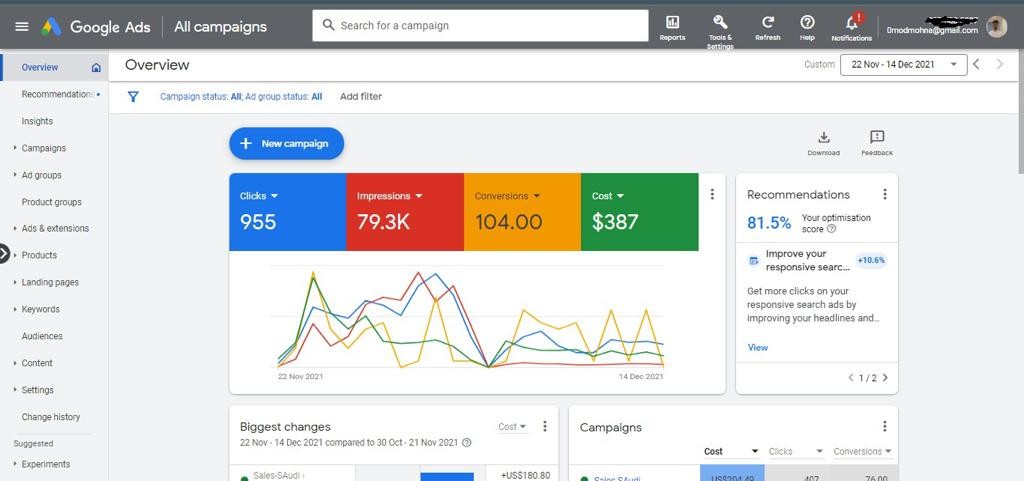Viewport: 1024px width, 481px height.
Task: Open Experiments in the sidebar
Action: [x=46, y=465]
